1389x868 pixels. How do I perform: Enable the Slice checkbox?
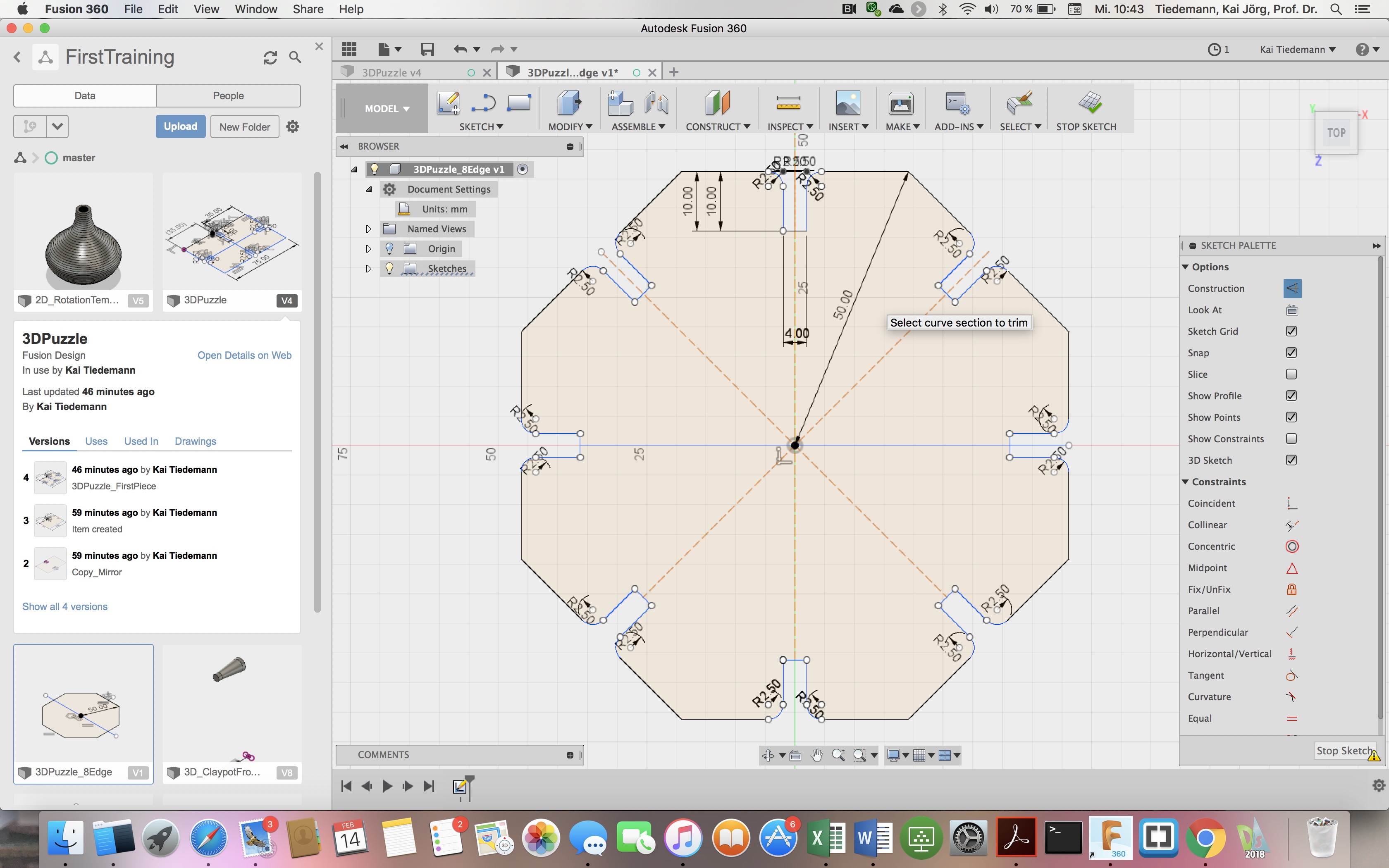[x=1291, y=374]
